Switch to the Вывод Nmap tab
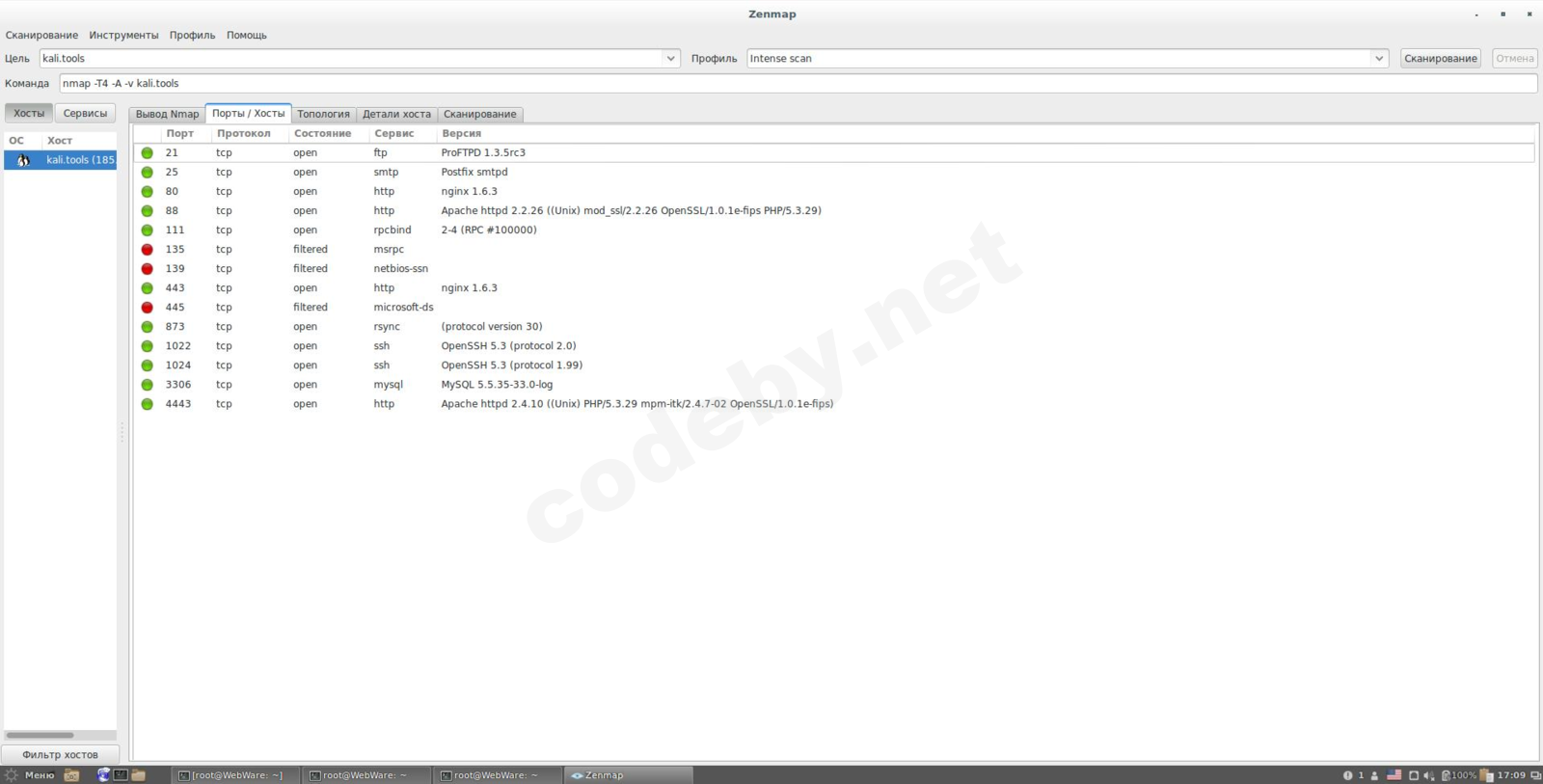Image resolution: width=1543 pixels, height=784 pixels. [167, 114]
